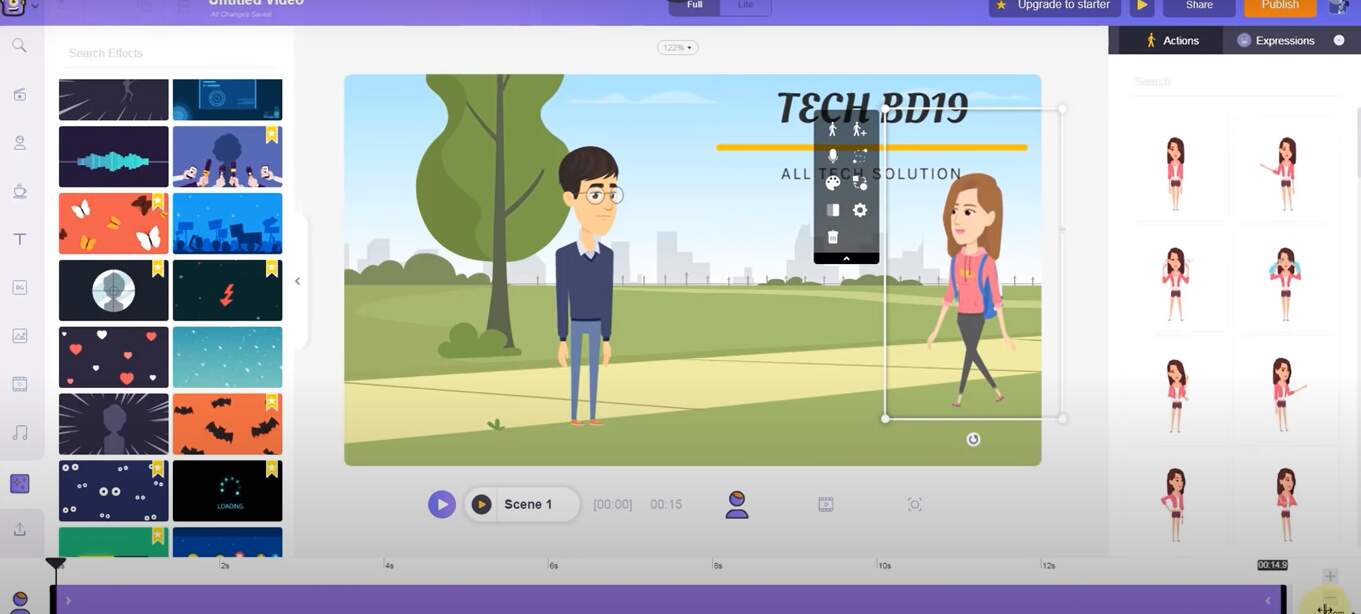1361x614 pixels.
Task: Select the audio waveform effect thumbnail
Action: click(114, 157)
